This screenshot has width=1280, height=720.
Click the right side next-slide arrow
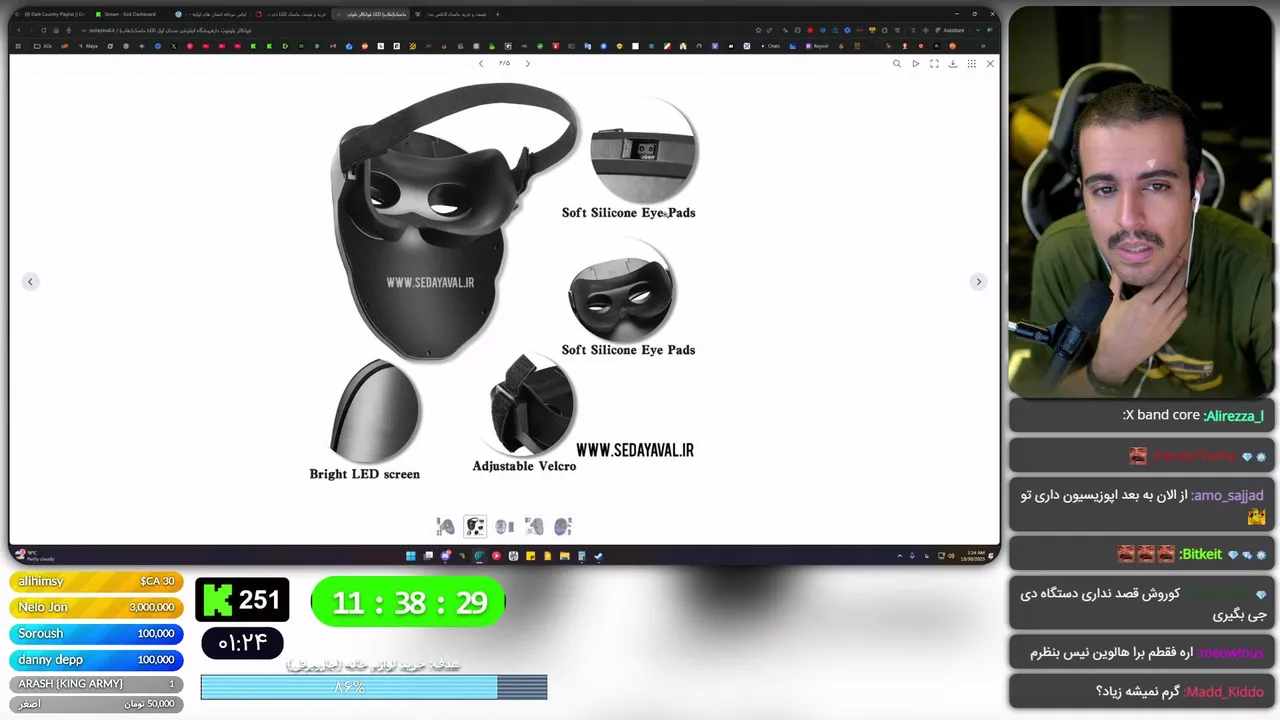click(979, 282)
